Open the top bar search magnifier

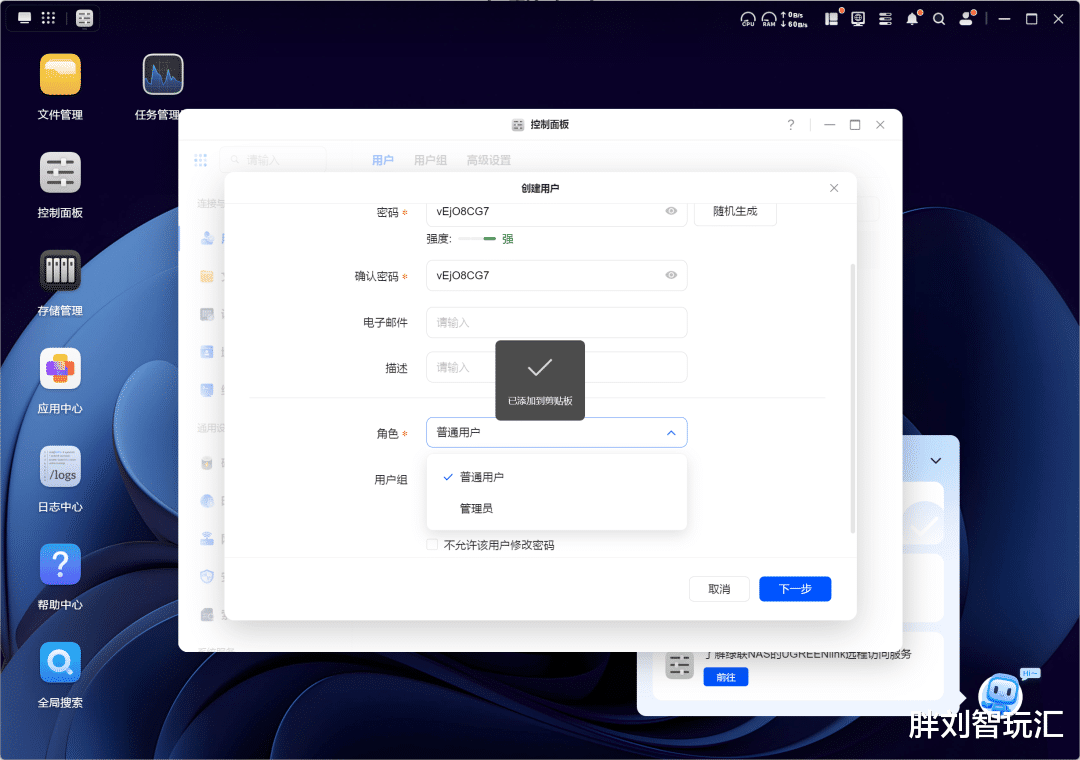[x=939, y=19]
